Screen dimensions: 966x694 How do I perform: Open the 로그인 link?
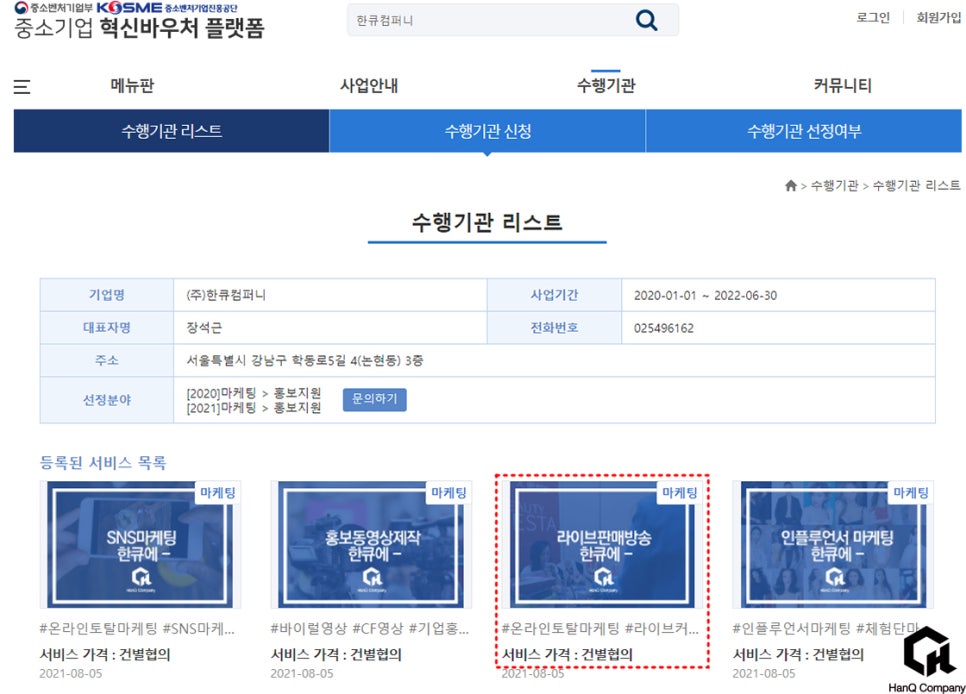pyautogui.click(x=873, y=17)
